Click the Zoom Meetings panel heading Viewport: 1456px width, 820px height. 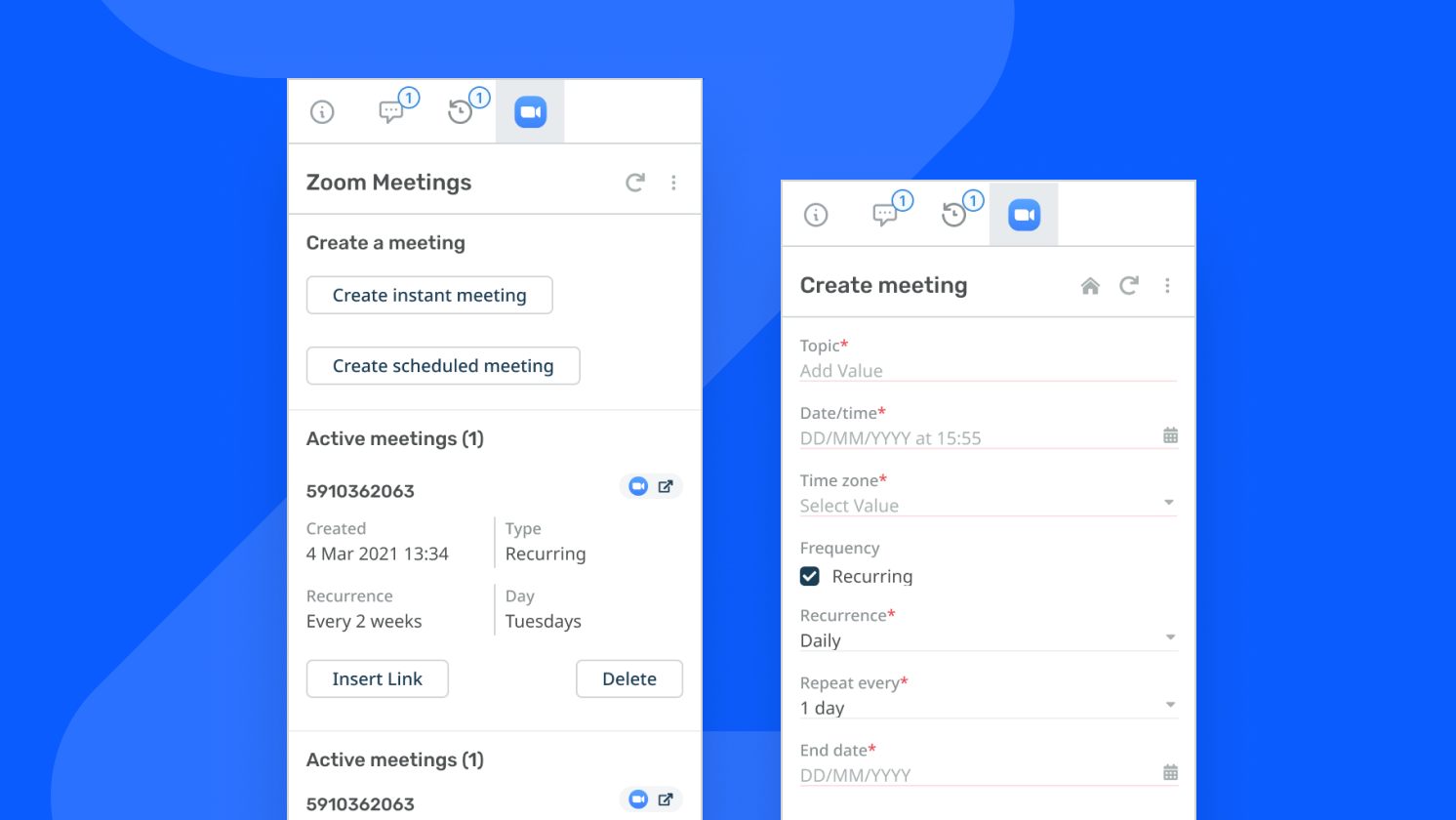pyautogui.click(x=388, y=183)
